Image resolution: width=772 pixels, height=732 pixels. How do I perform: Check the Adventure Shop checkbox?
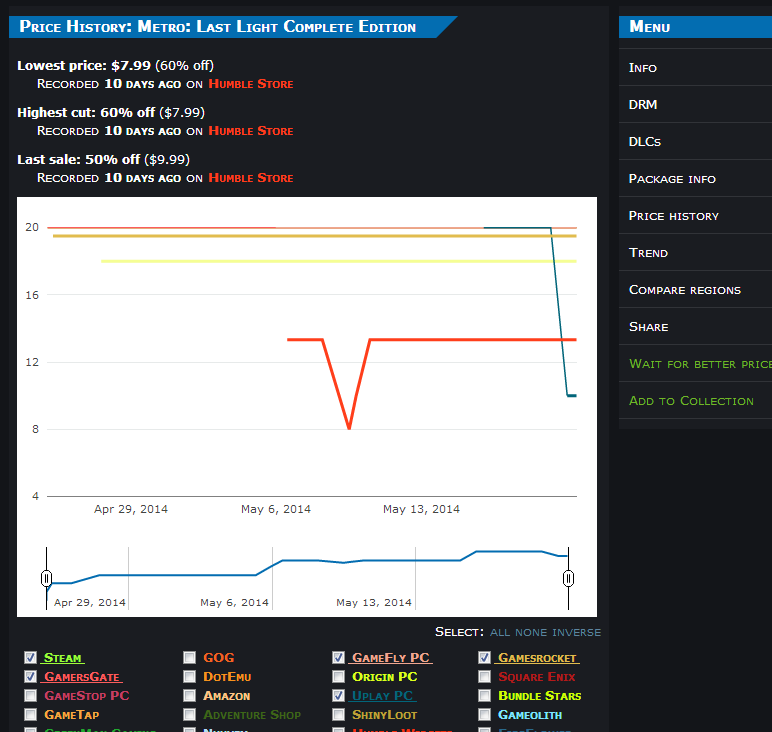tap(190, 715)
